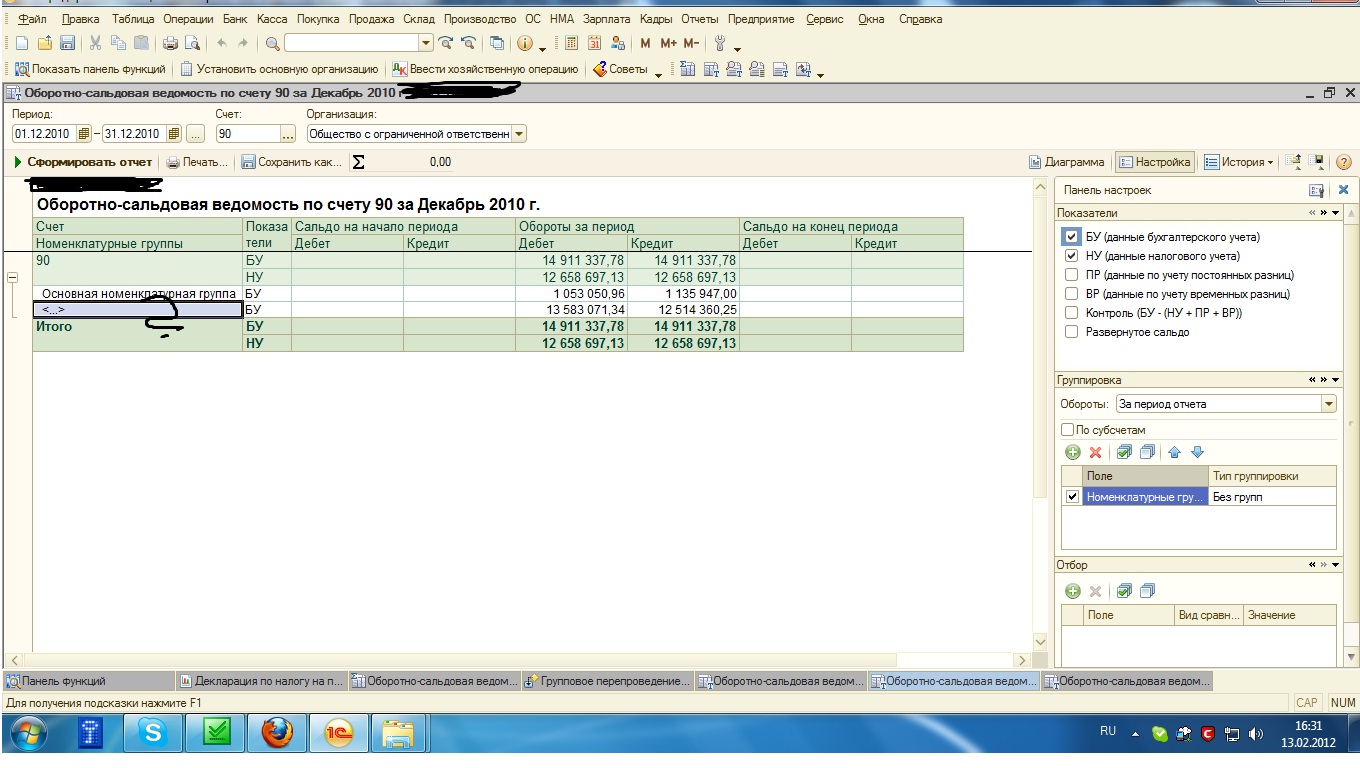Click the Save diskette icon in the toolbar
Image resolution: width=1360 pixels, height=768 pixels.
(x=68, y=43)
